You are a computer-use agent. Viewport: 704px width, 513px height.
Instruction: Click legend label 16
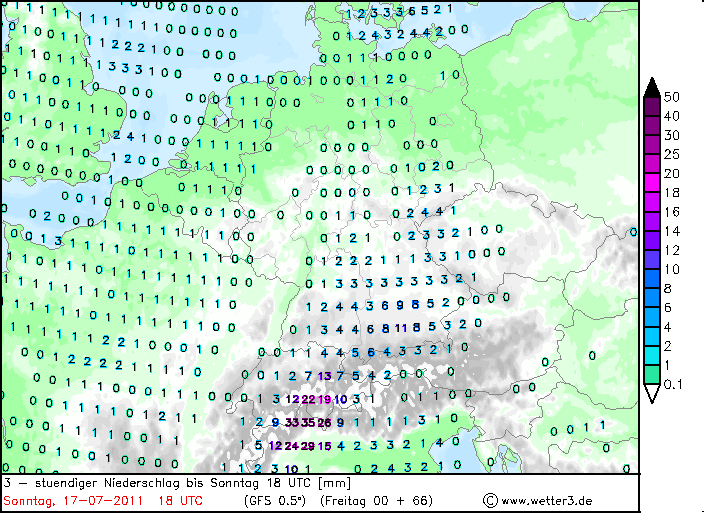(672, 212)
